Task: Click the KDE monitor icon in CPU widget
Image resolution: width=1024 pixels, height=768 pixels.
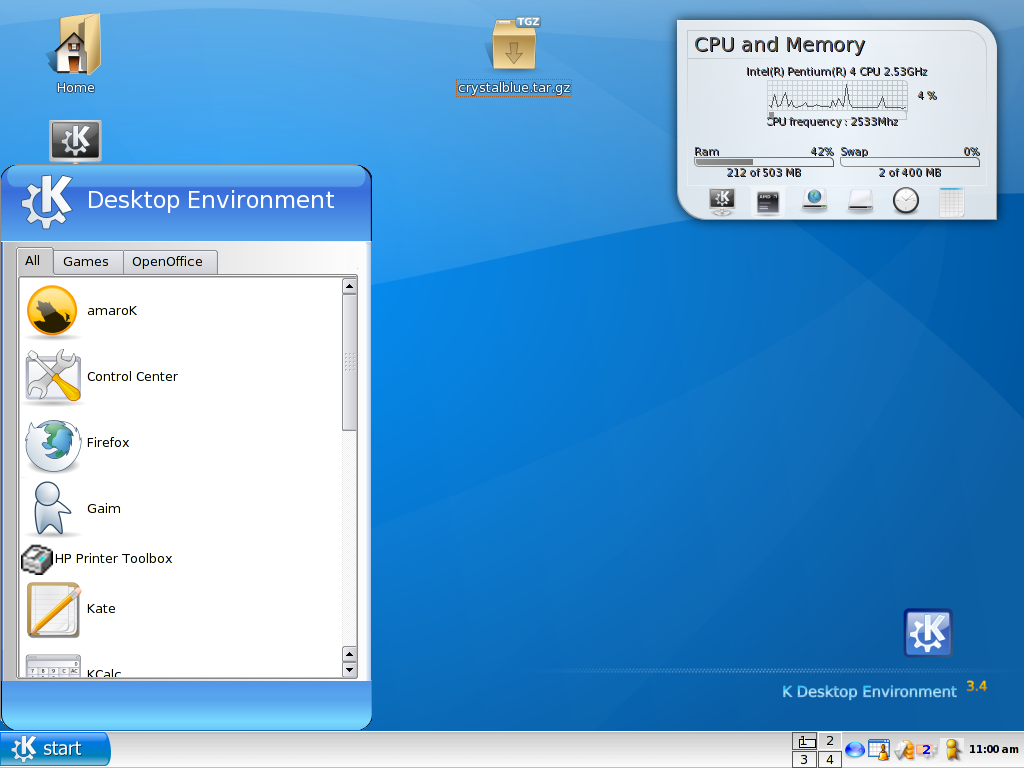Action: pos(722,201)
